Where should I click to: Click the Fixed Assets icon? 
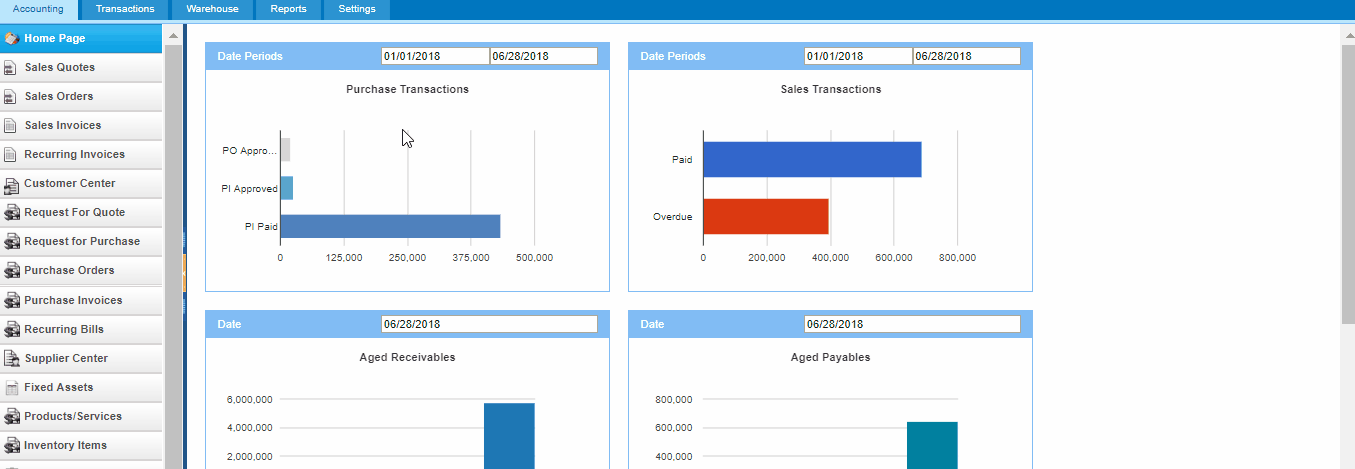click(12, 387)
